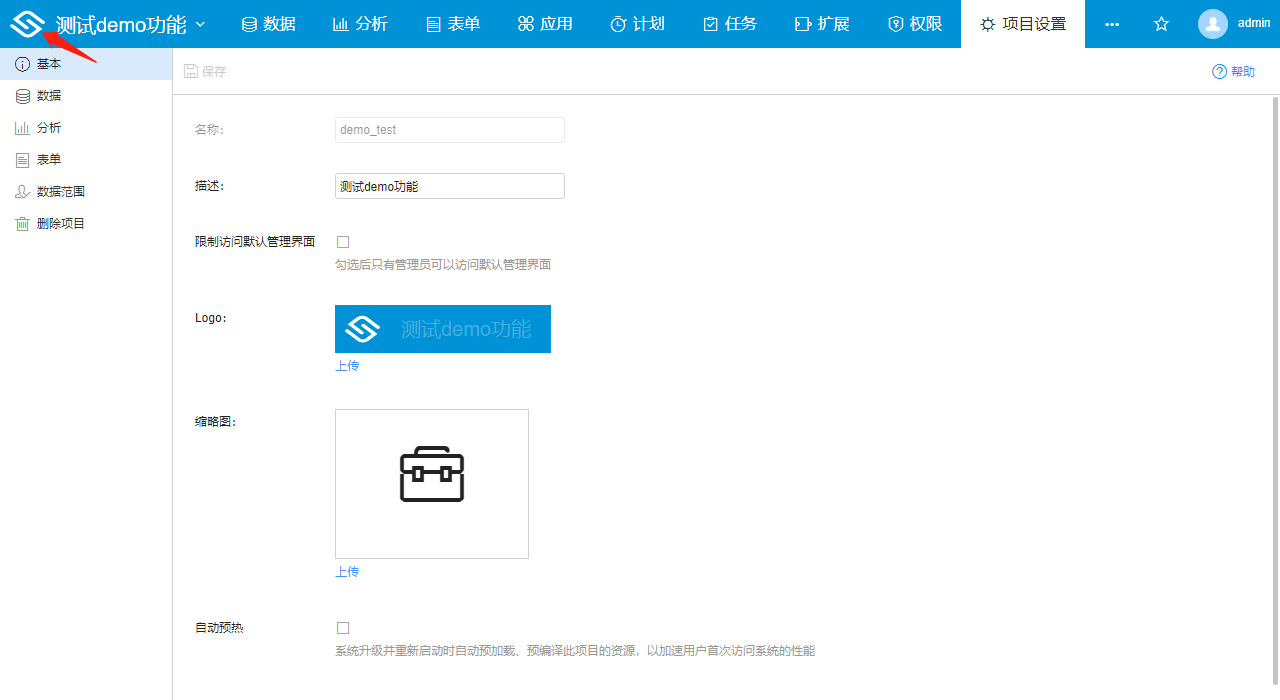Enable 限制访问默认管理界面 checkbox
Image resolution: width=1280 pixels, height=700 pixels.
[343, 241]
